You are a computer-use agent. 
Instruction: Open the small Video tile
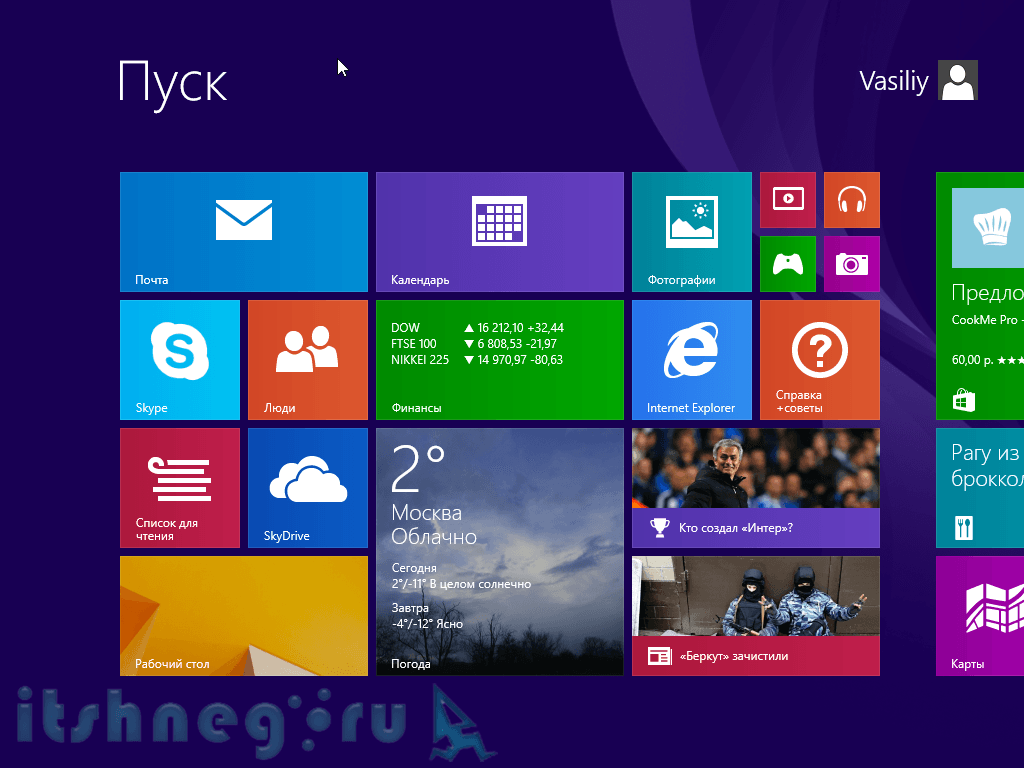coord(787,199)
